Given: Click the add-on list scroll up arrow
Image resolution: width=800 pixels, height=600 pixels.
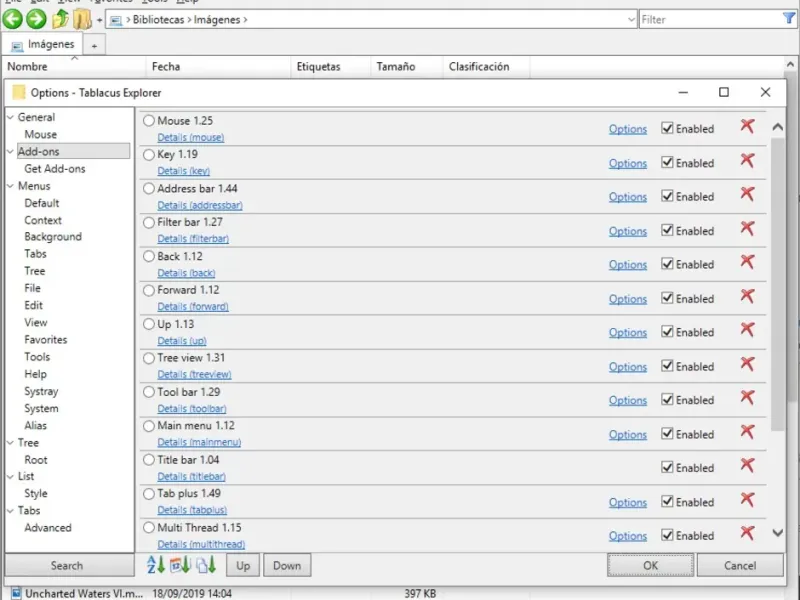Looking at the screenshot, I should pyautogui.click(x=778, y=127).
